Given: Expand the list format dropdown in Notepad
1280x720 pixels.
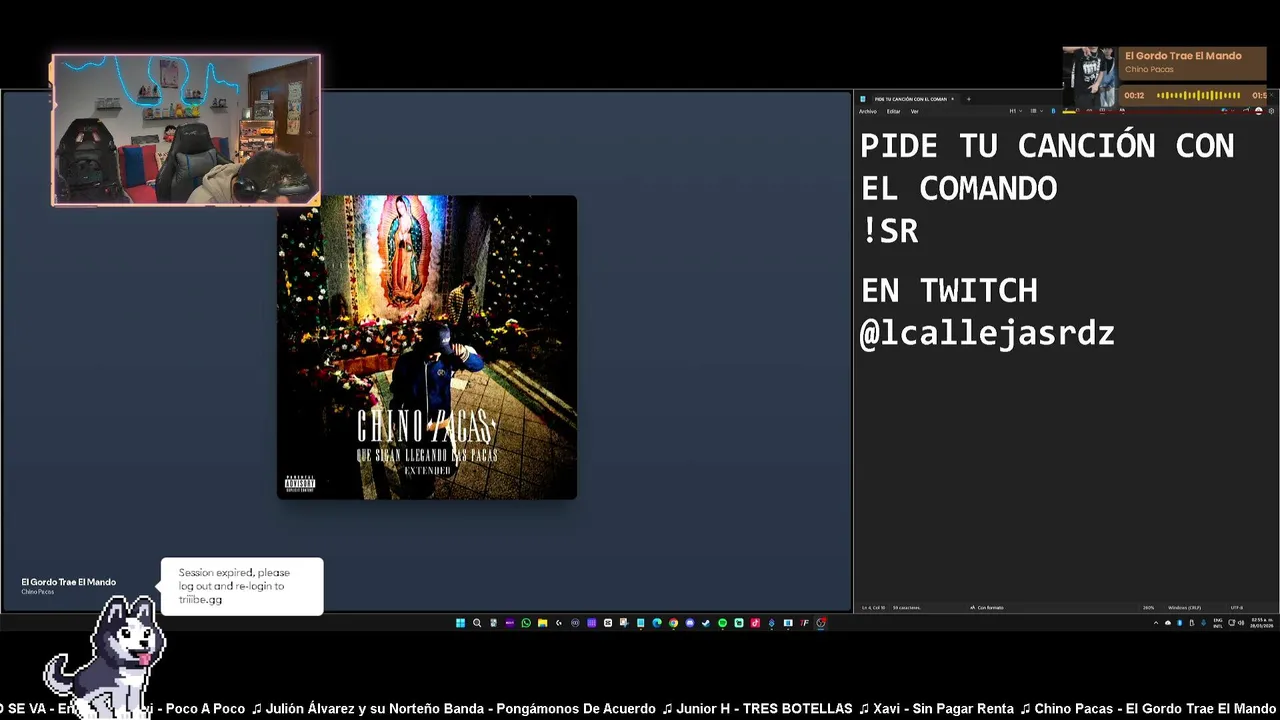Looking at the screenshot, I should [1036, 111].
